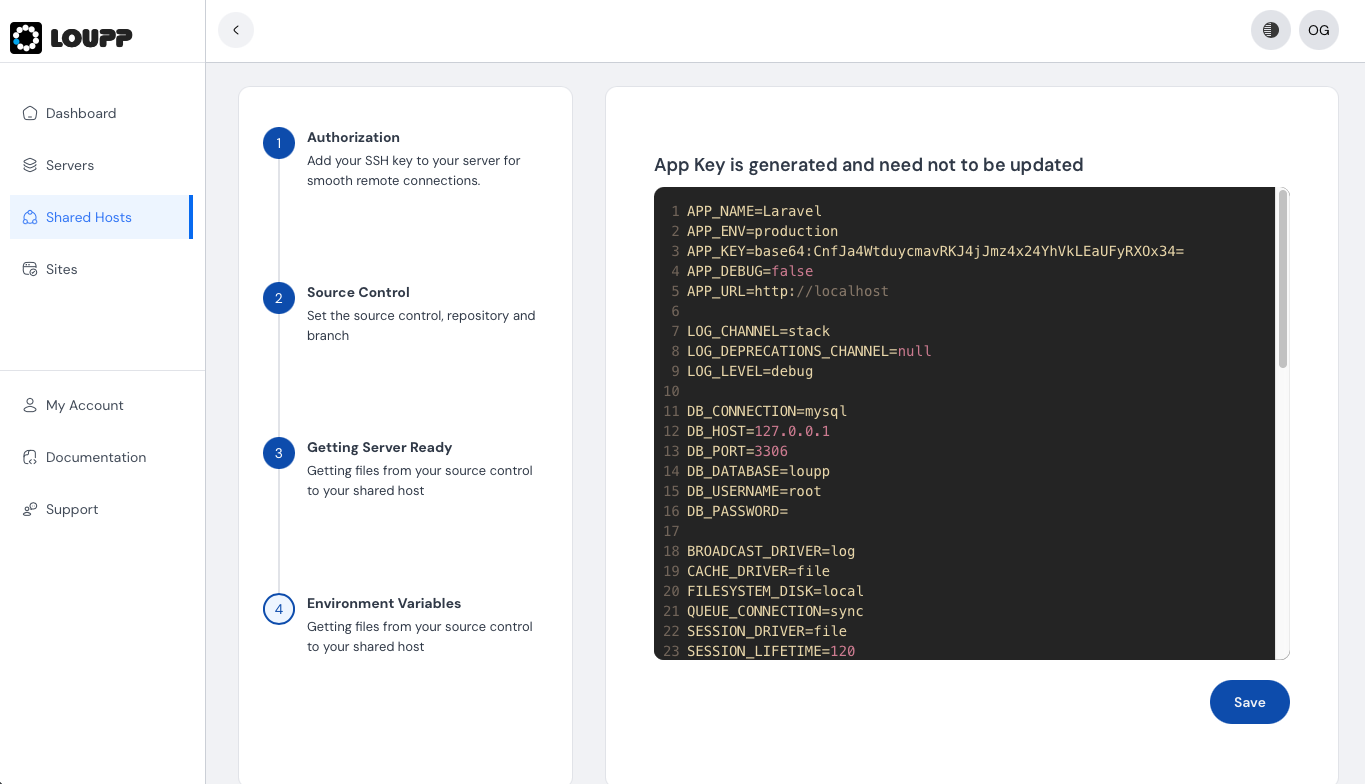Screen dimensions: 1365x784
Task: Click empty line number 6 in editor
Action: (x=676, y=311)
